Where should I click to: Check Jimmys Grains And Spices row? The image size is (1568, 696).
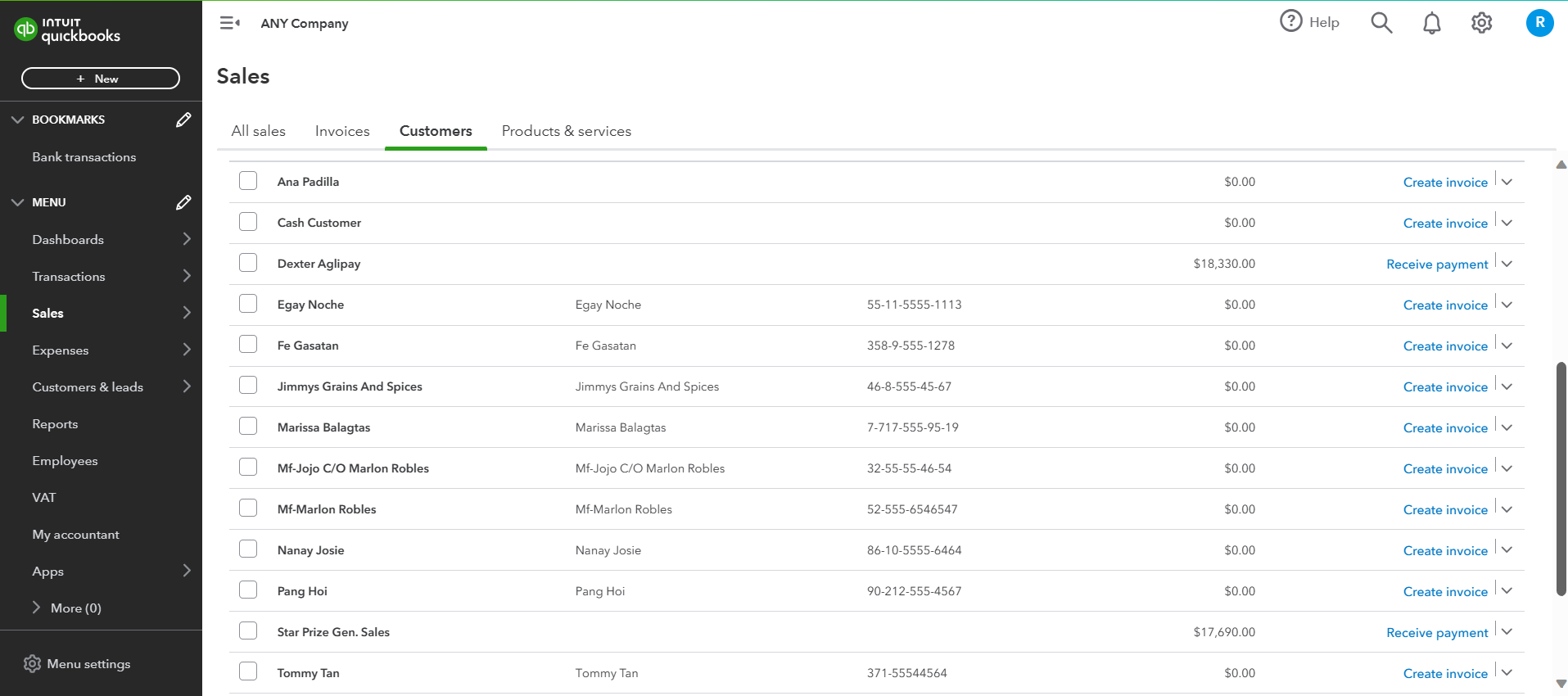(248, 386)
